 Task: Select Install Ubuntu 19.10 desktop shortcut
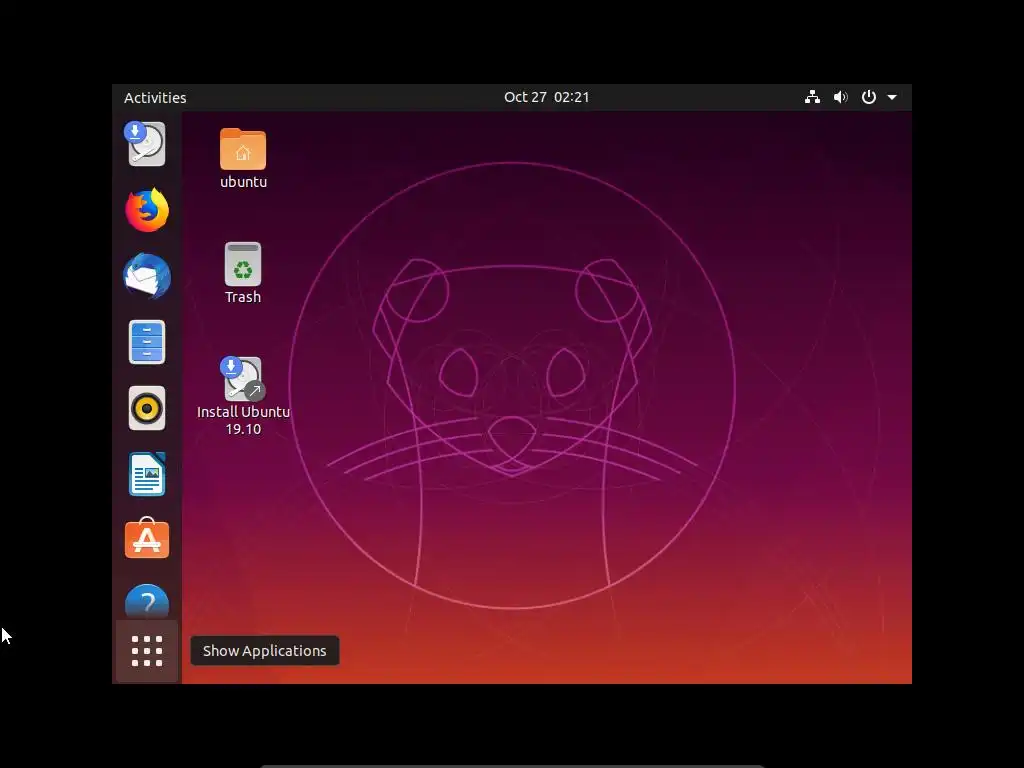click(243, 379)
